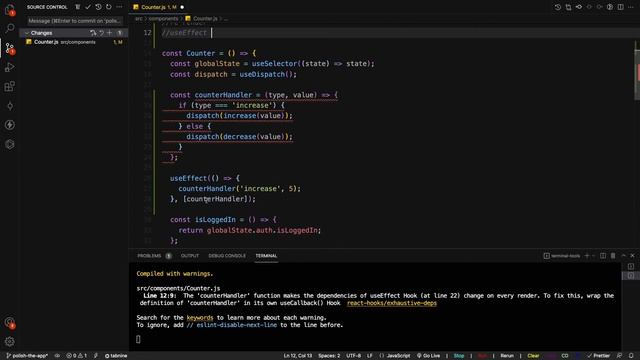The width and height of the screenshot is (640, 360).
Task: Add a new terminal with plus icon
Action: (587, 256)
